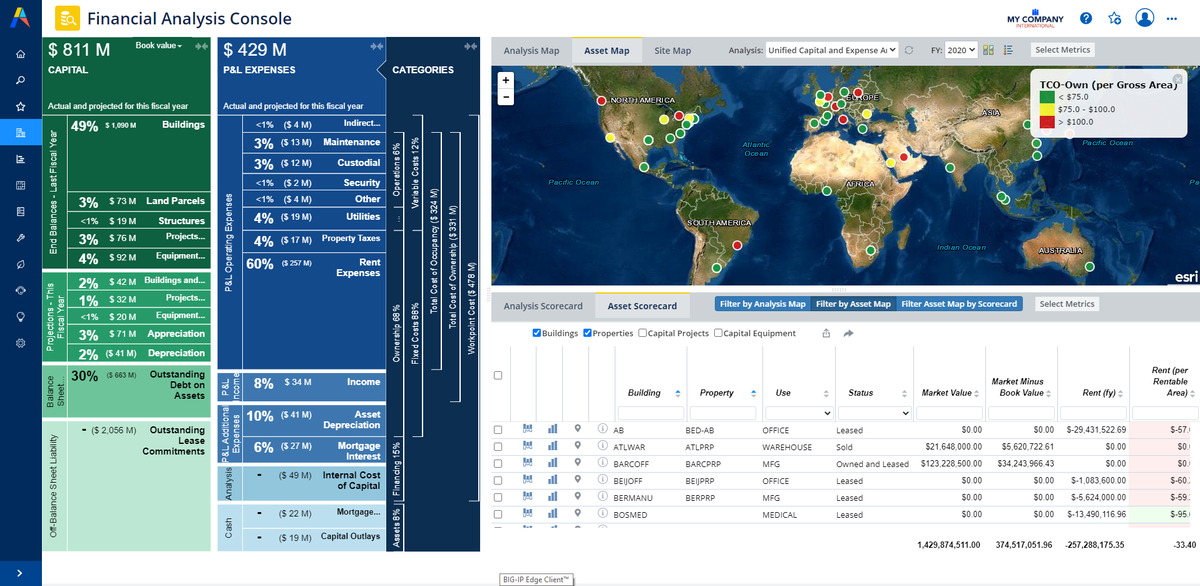The height and width of the screenshot is (586, 1200).
Task: Zoom in on the map
Action: point(506,80)
